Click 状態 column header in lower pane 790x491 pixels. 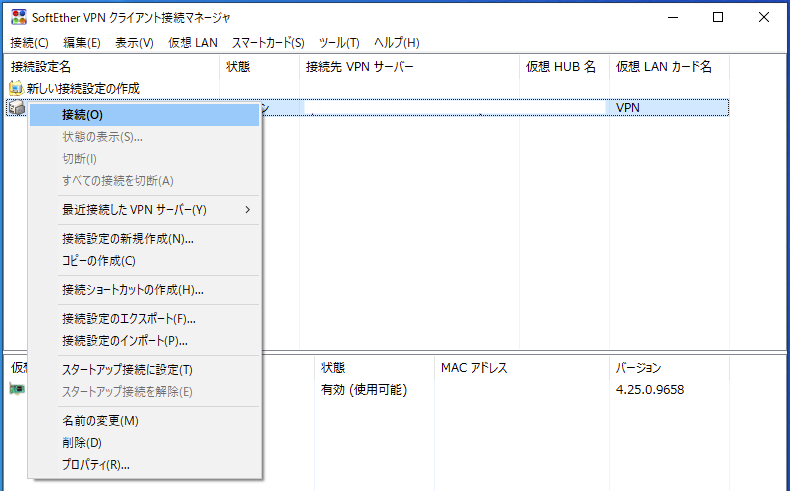(374, 368)
